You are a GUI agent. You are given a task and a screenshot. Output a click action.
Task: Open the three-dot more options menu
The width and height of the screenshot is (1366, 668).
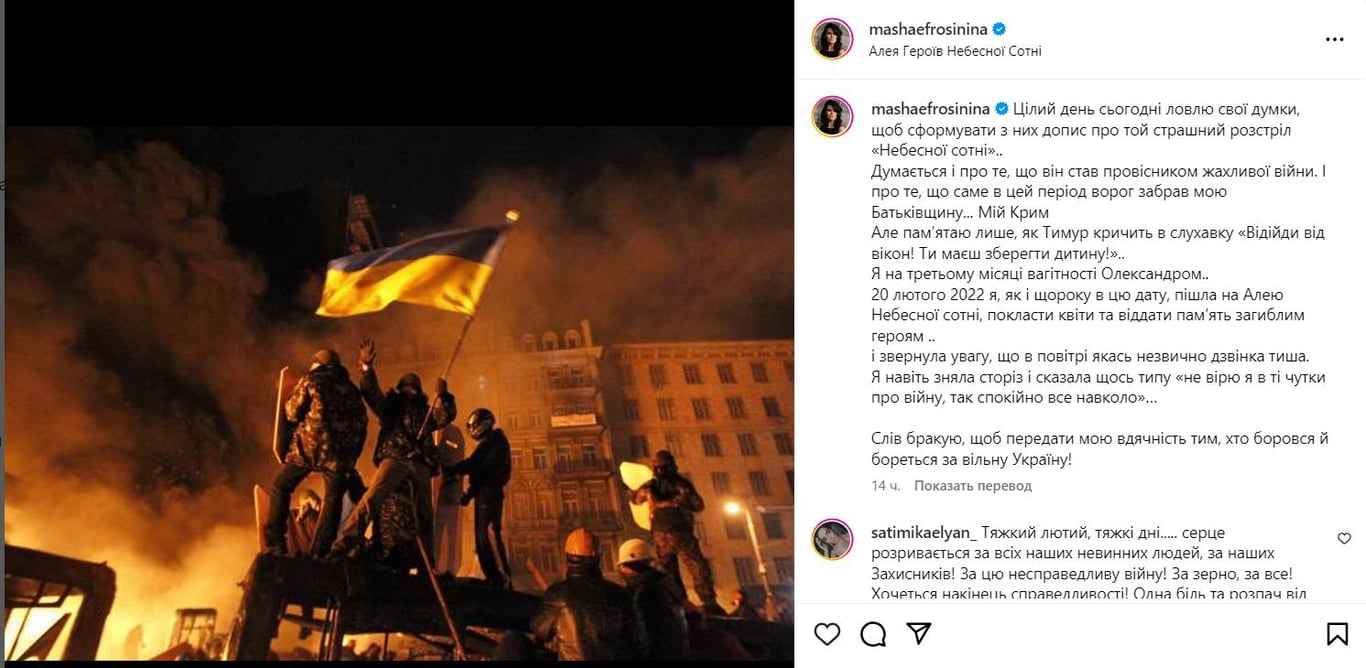[1335, 40]
